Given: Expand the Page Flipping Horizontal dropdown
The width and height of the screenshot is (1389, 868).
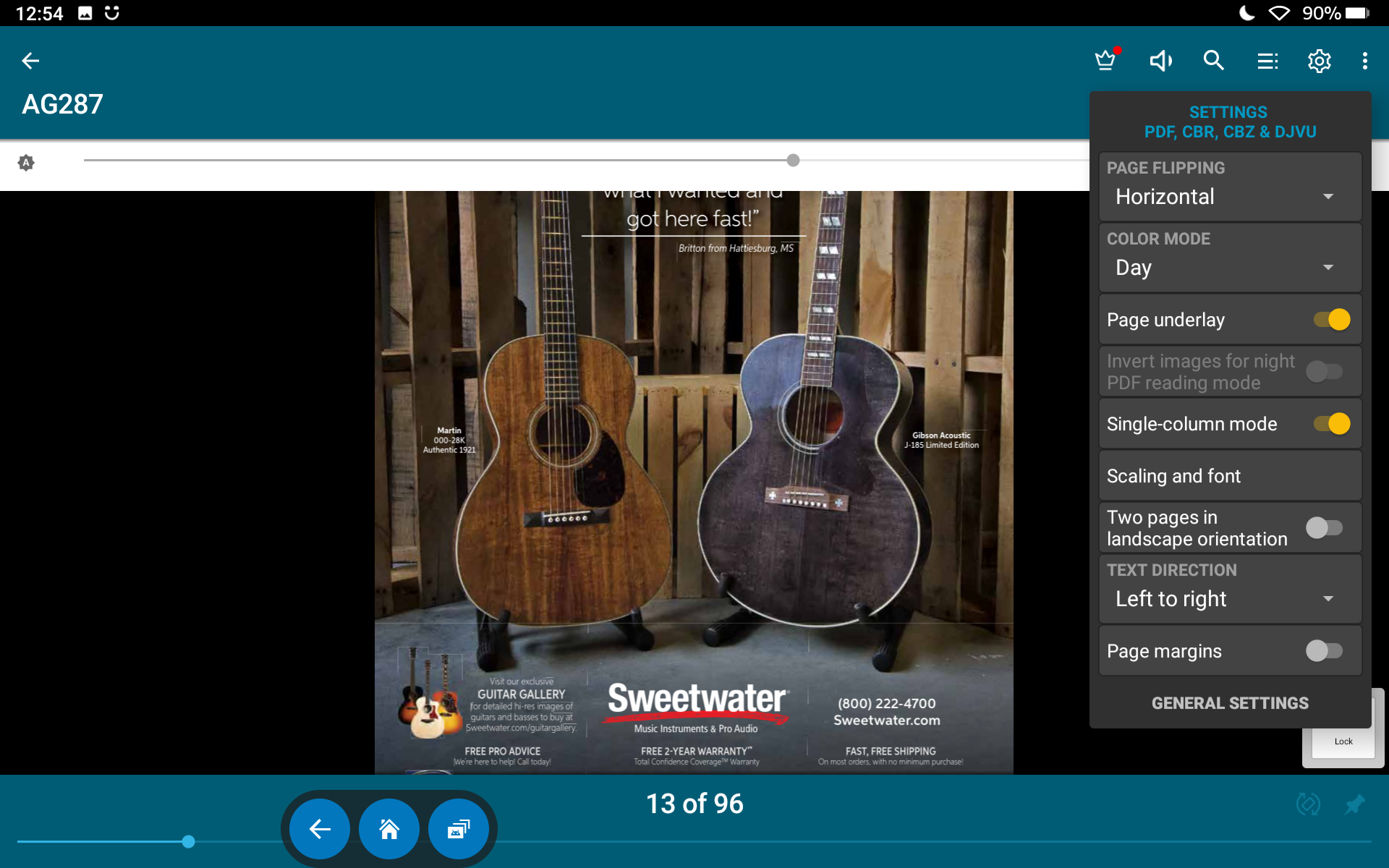Looking at the screenshot, I should [x=1230, y=197].
